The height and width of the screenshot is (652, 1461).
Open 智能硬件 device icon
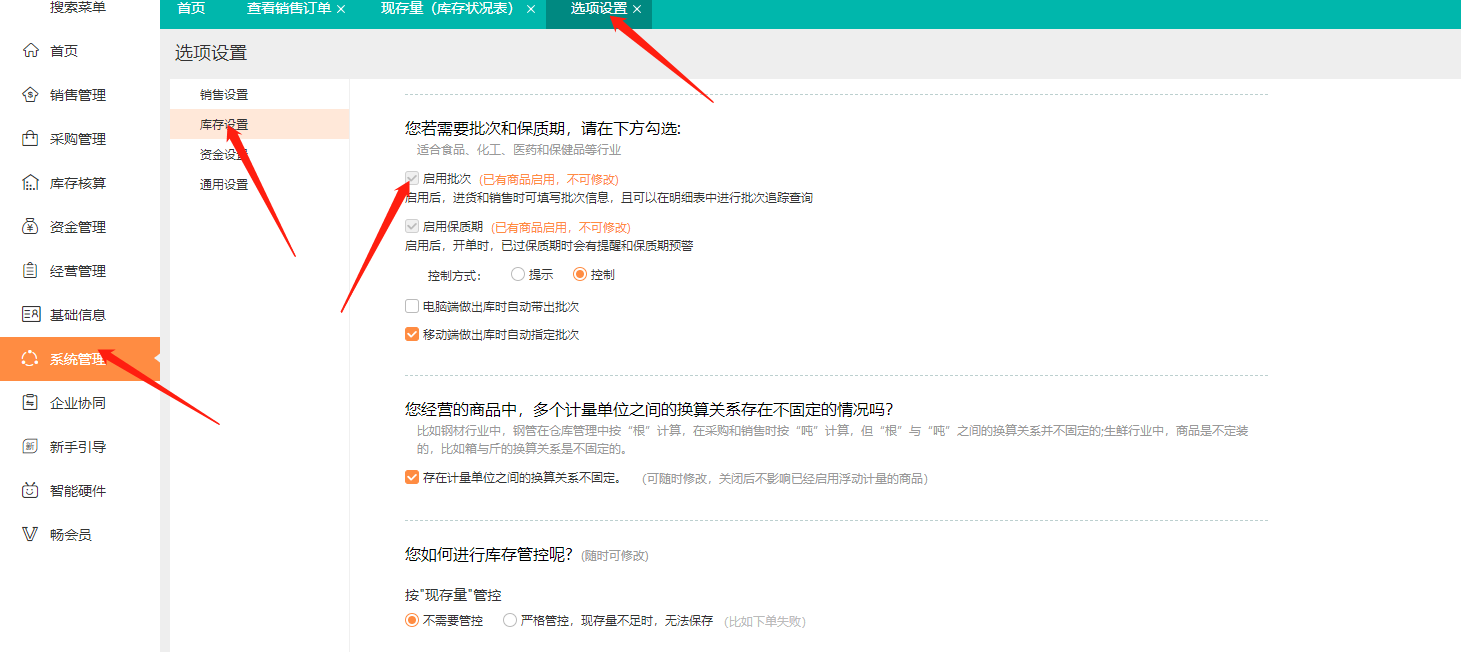click(30, 491)
